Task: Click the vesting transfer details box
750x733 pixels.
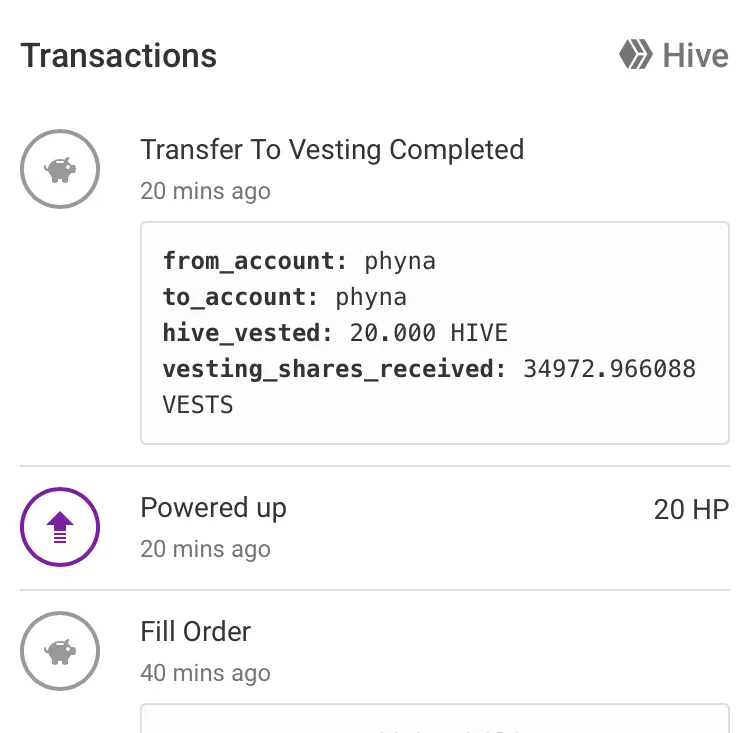Action: (435, 333)
